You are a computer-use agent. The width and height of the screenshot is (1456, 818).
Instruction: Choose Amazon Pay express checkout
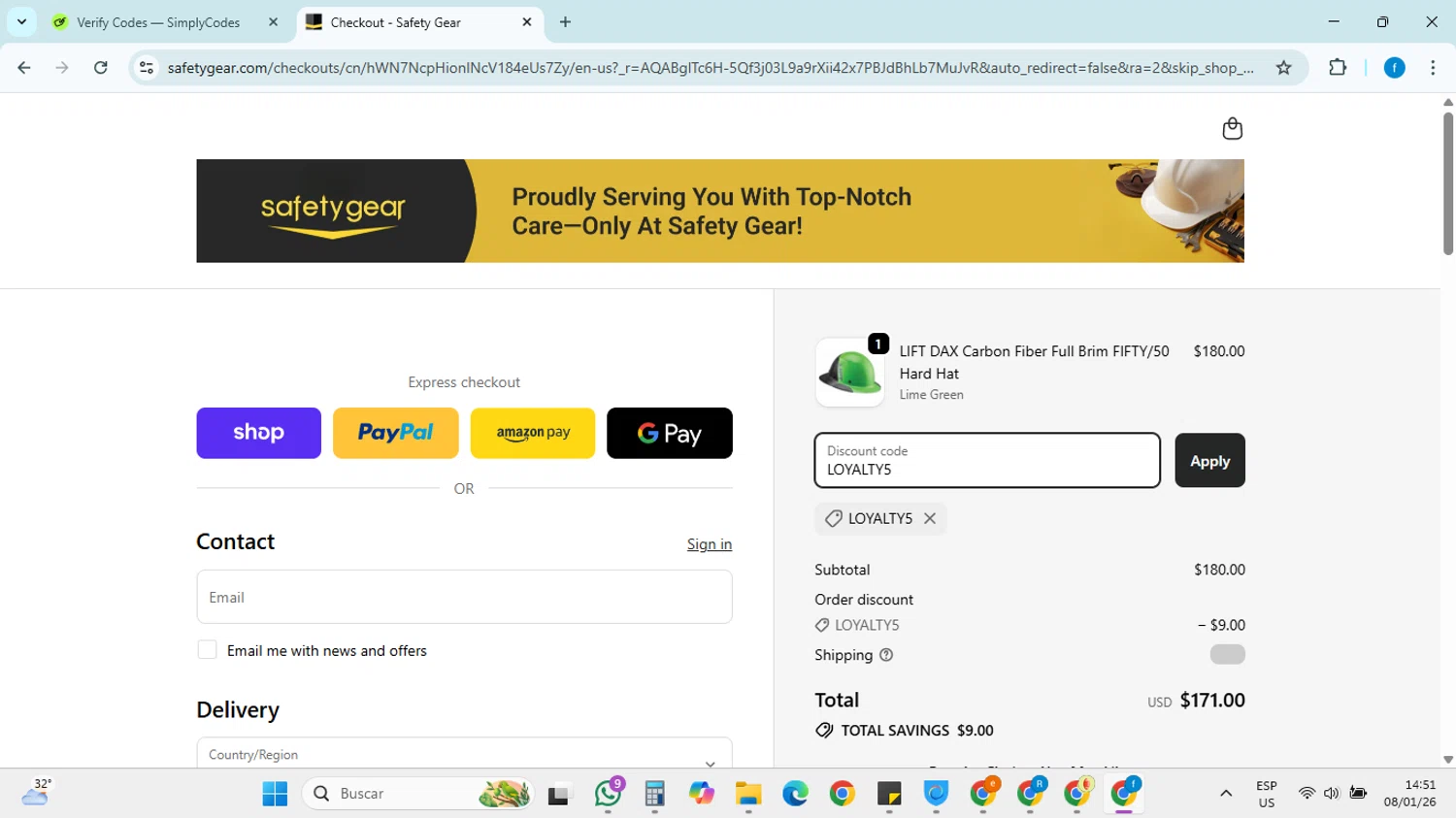(533, 433)
